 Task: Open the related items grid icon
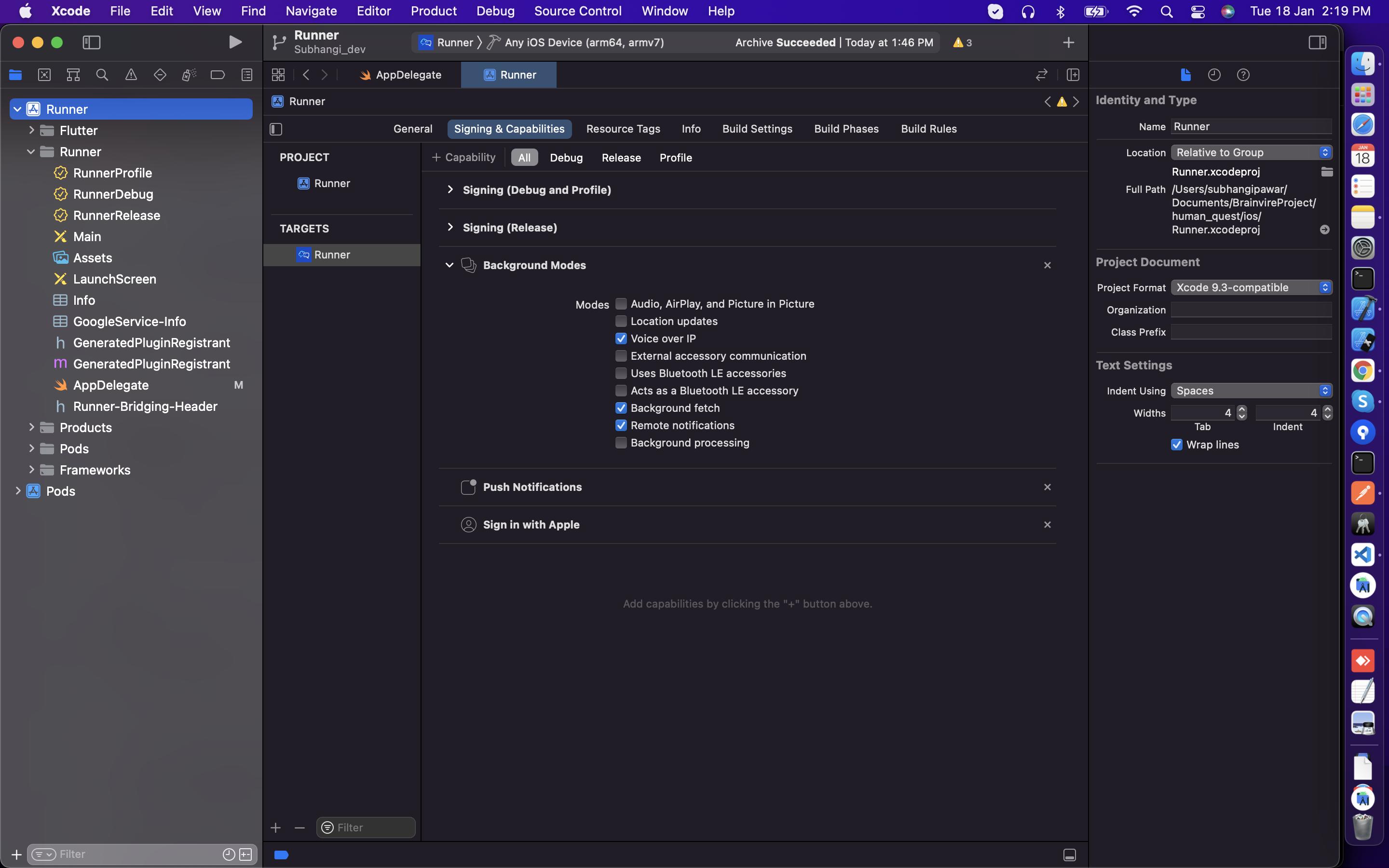[278, 75]
